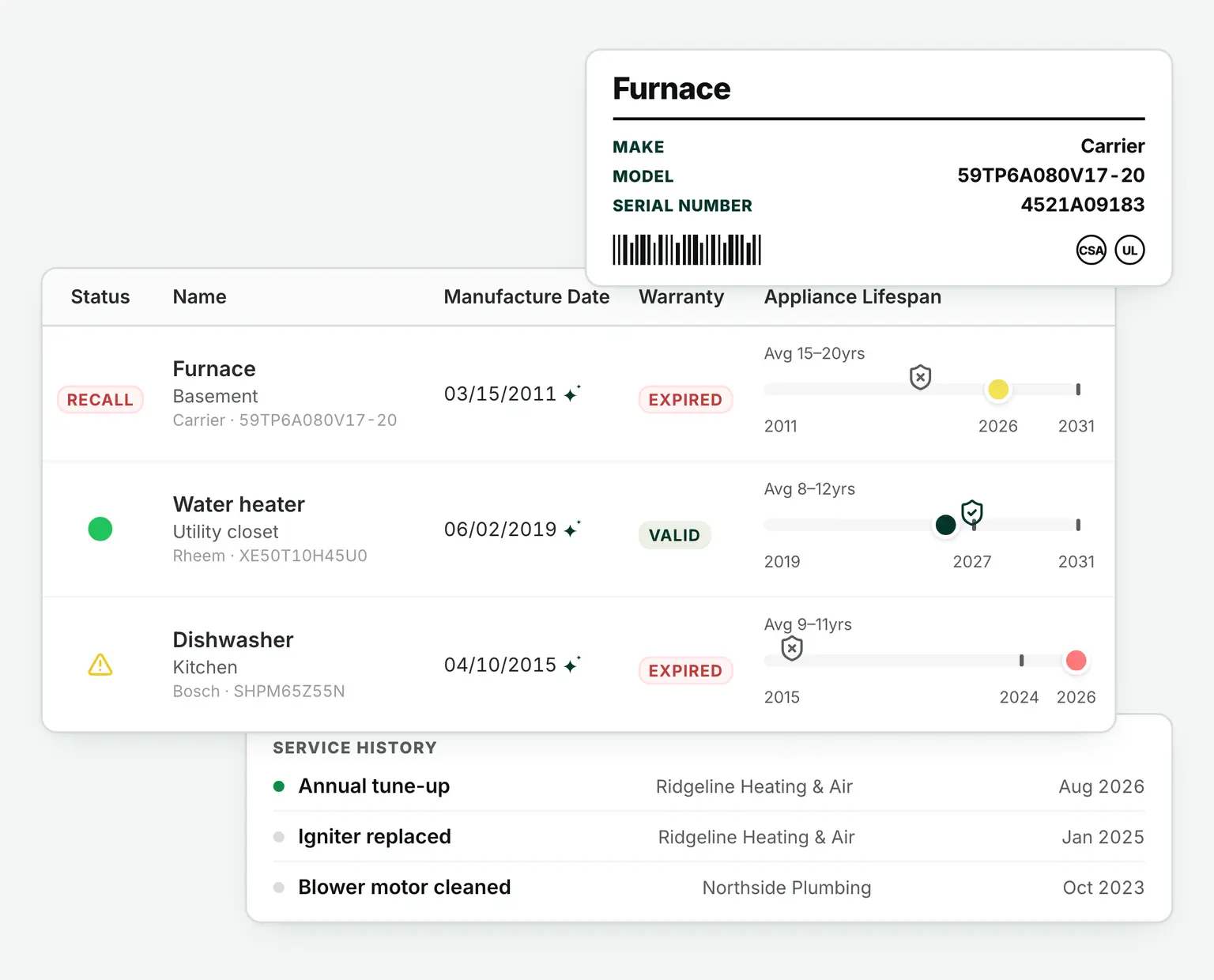This screenshot has width=1214, height=980.
Task: Click the barcode on the Furnace card
Action: pos(687,250)
